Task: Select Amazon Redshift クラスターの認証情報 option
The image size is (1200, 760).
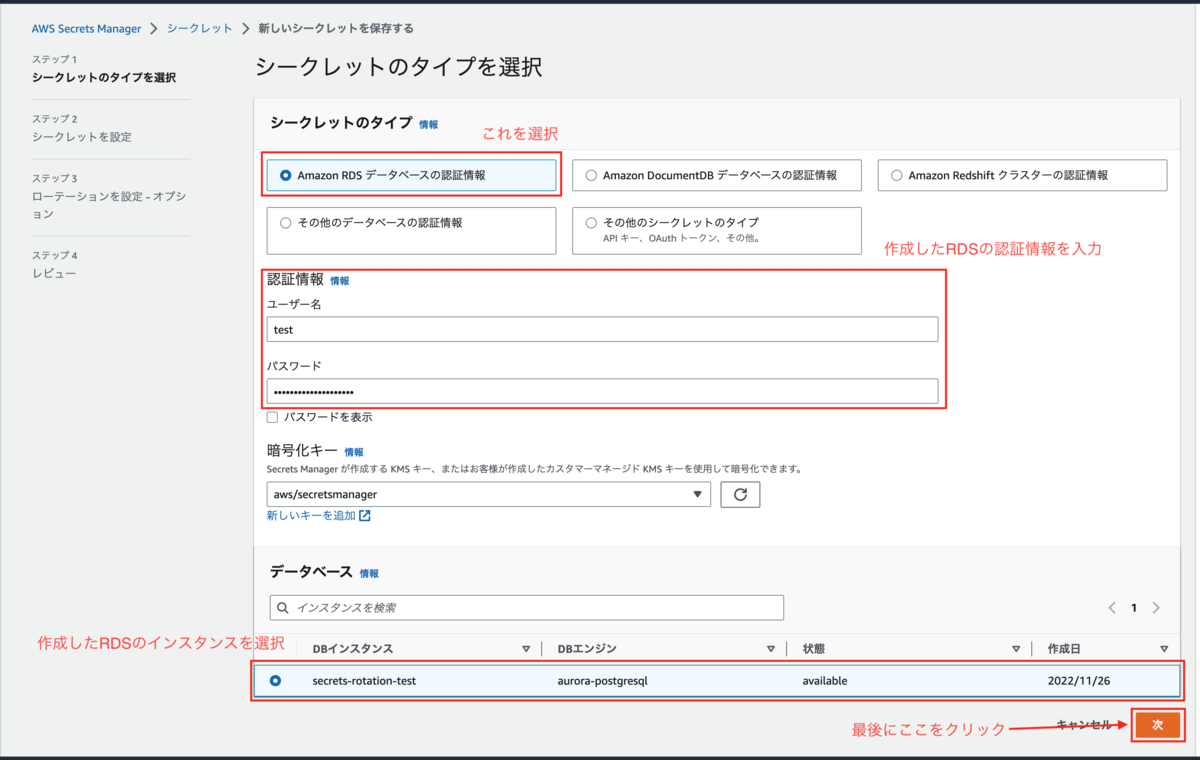Action: coord(1022,175)
